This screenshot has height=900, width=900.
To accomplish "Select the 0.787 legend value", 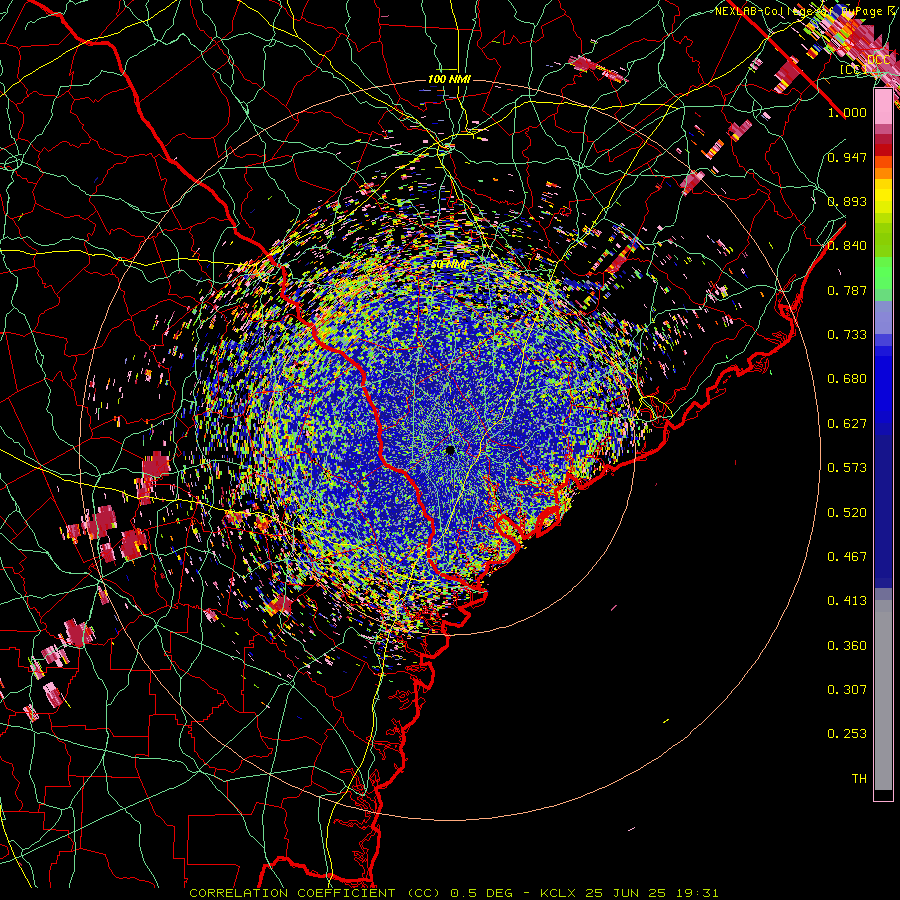I will point(847,290).
